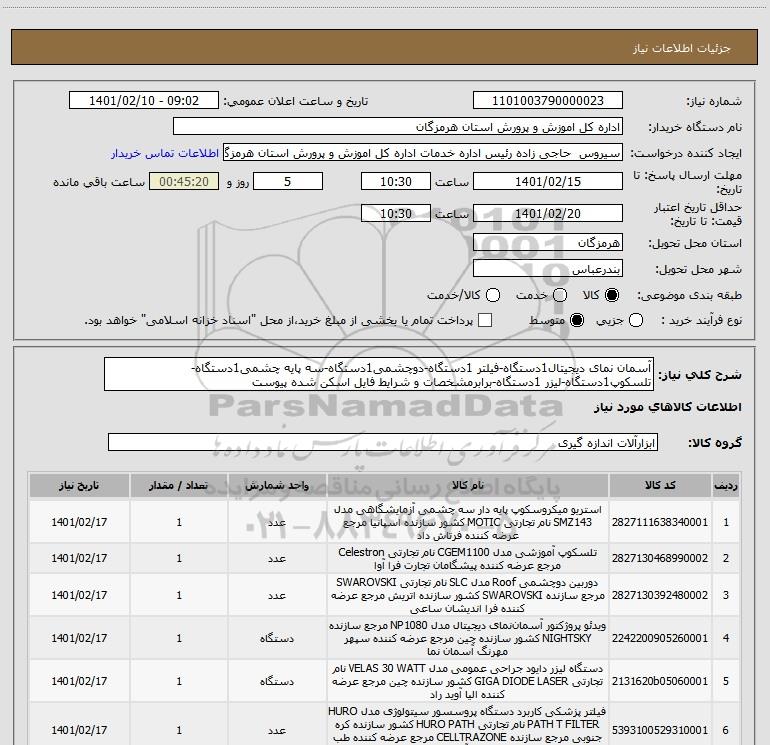Screen dimensions: 770x745
Task: Click the goods group field ابزارآلات اندازه گیری
Action: [383, 442]
